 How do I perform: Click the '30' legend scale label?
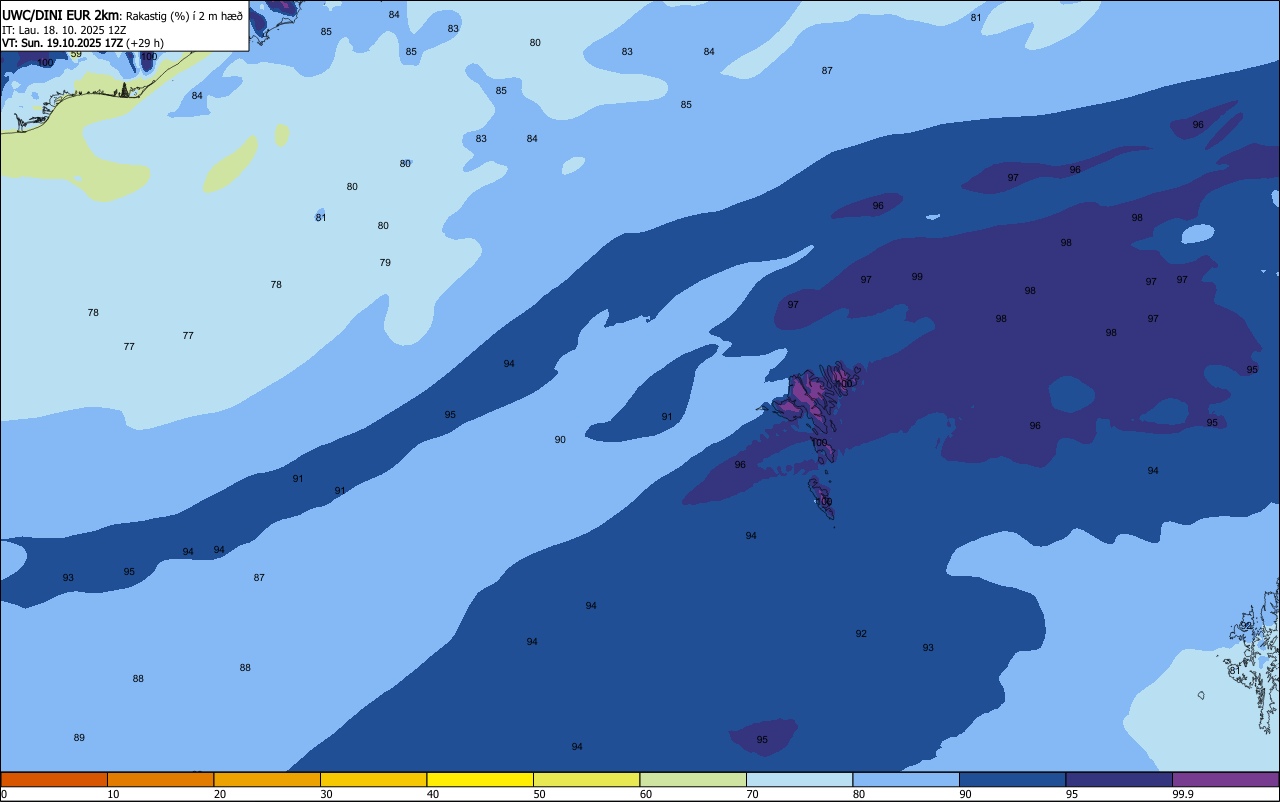pos(326,794)
